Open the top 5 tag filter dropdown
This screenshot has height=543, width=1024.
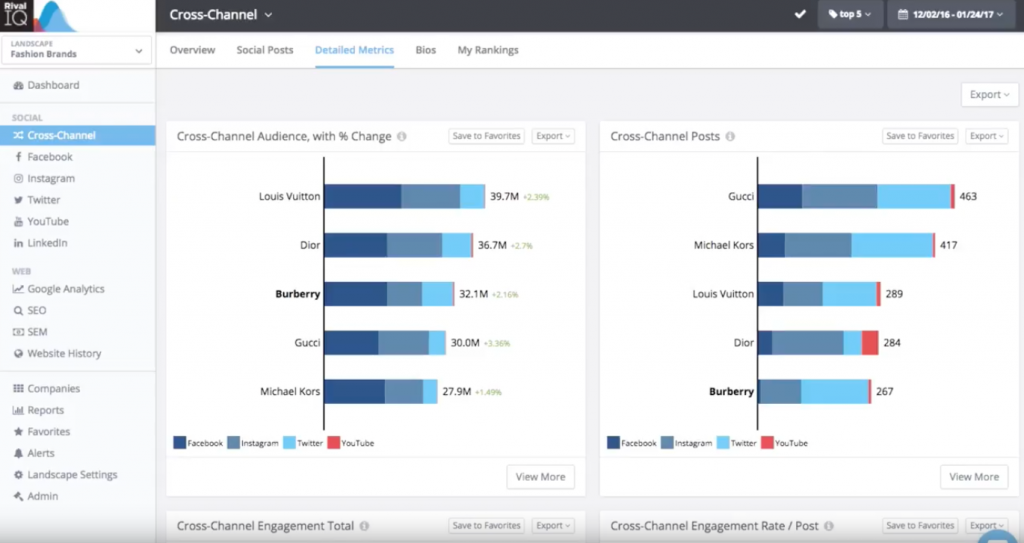pyautogui.click(x=850, y=14)
